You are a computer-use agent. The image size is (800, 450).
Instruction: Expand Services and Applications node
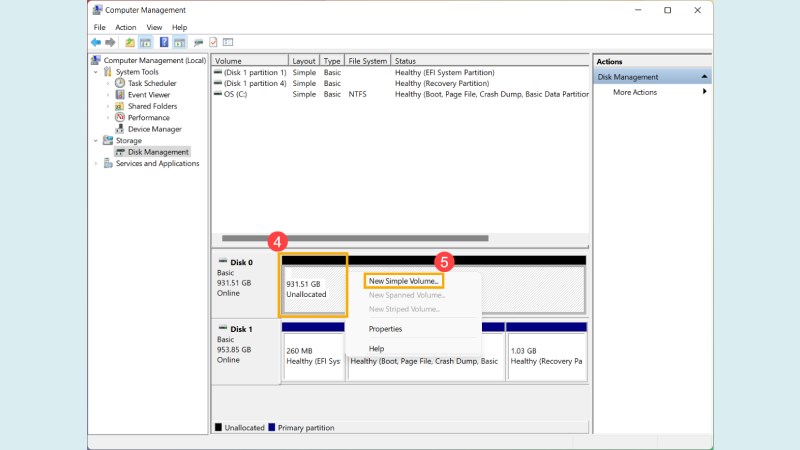(96, 163)
